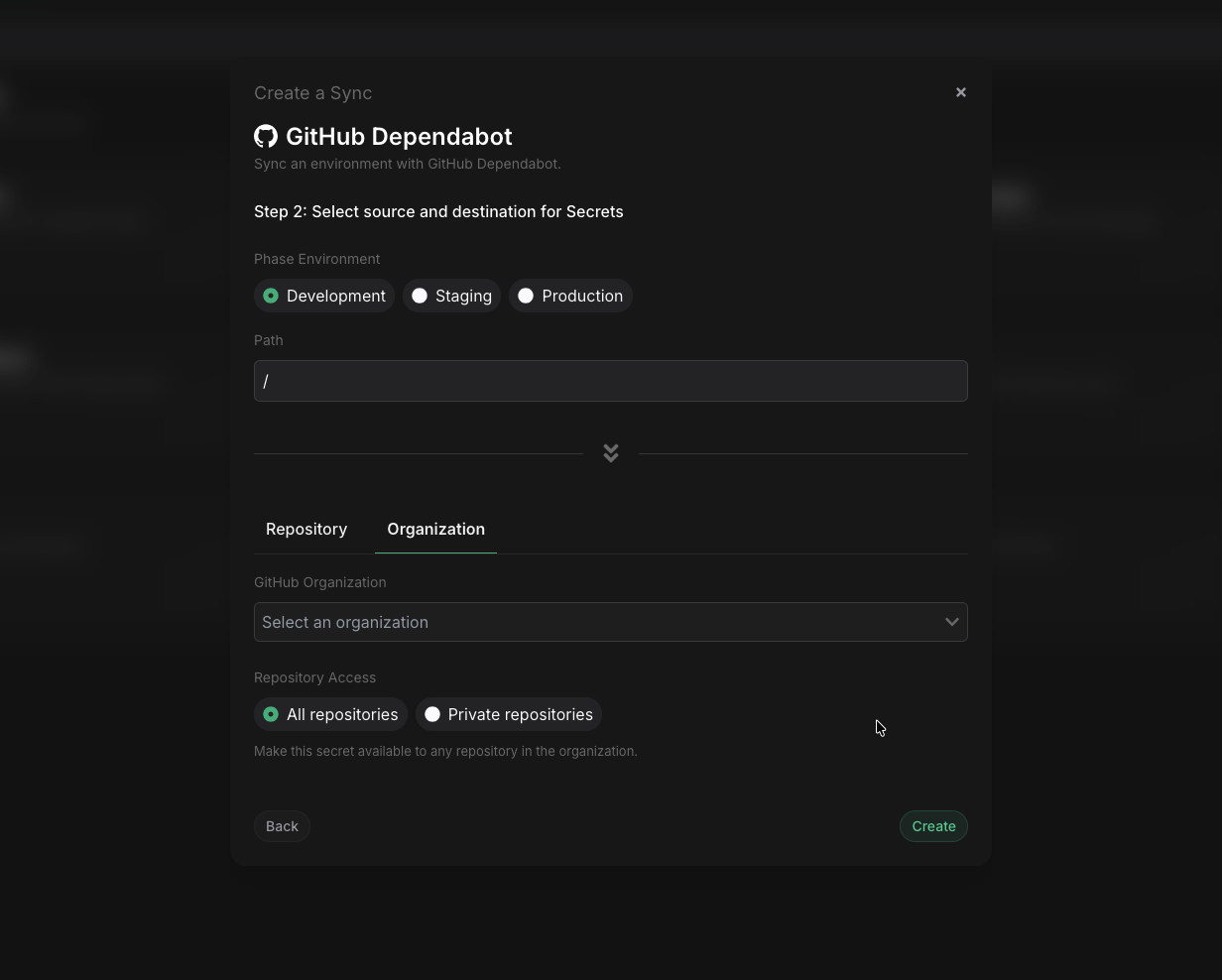Click the circle icon on the Staging pill
The height and width of the screenshot is (980, 1222).
tap(420, 296)
